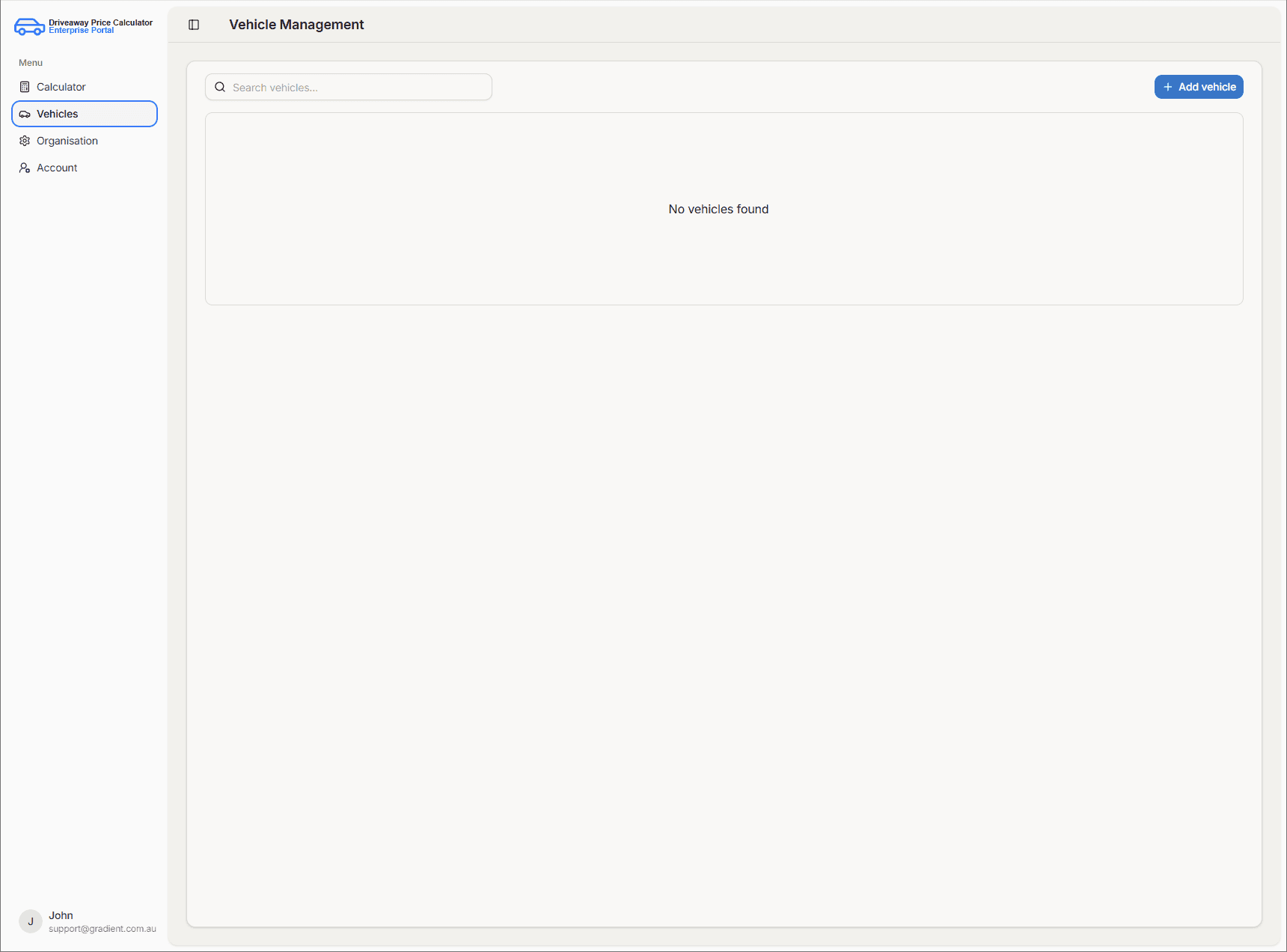Click the blue car logo icon

[29, 27]
